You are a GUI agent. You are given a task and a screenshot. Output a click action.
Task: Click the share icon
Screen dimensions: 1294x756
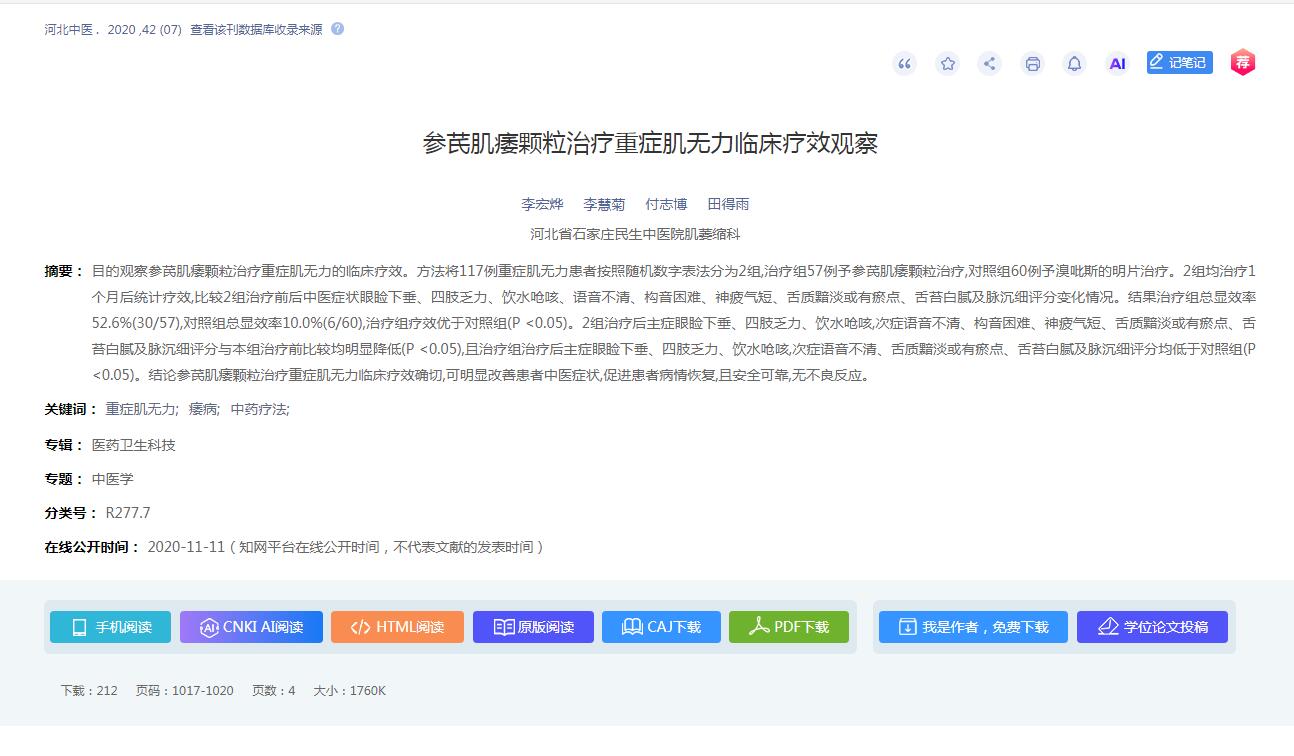[989, 64]
